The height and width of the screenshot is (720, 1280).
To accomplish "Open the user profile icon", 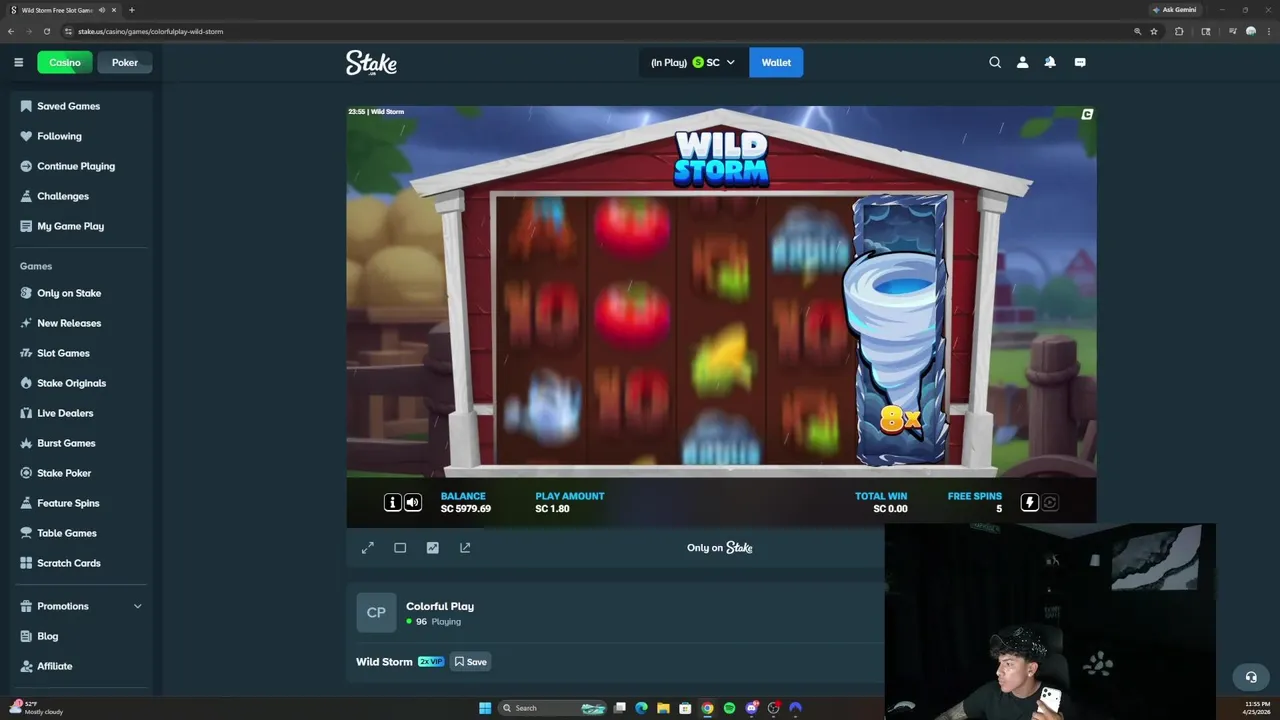I will [1022, 62].
